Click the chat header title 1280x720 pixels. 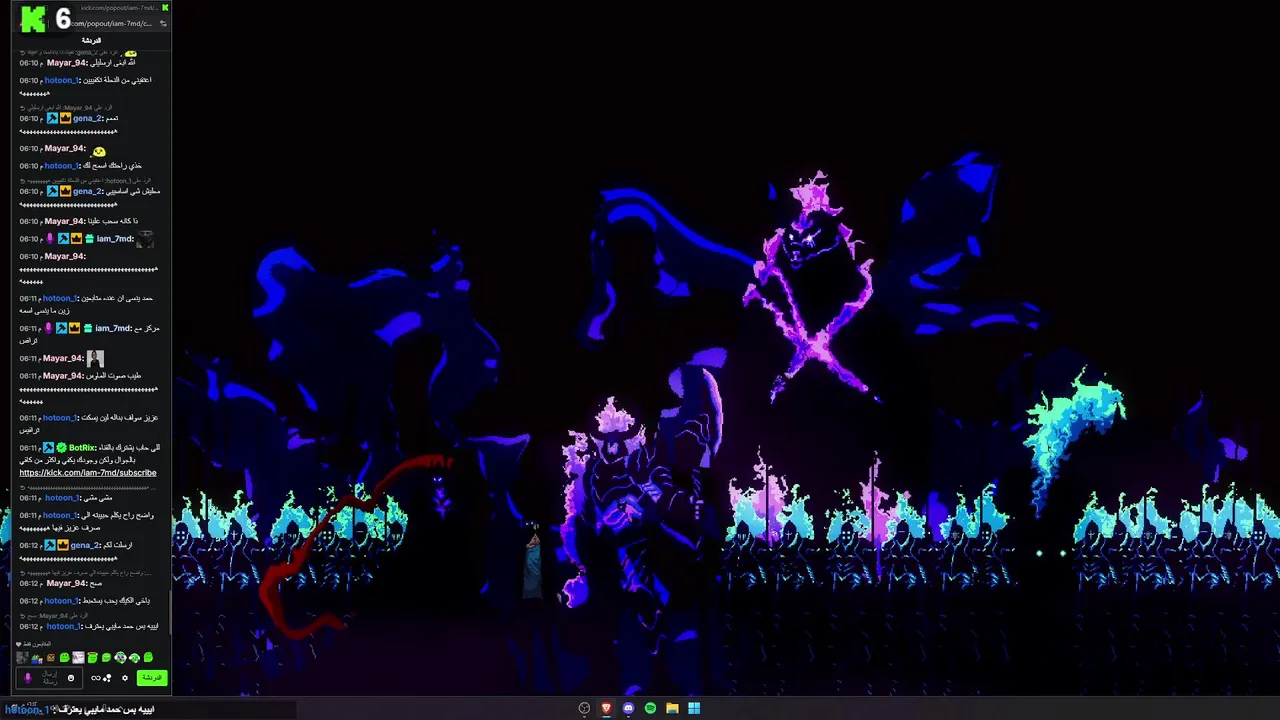[91, 40]
